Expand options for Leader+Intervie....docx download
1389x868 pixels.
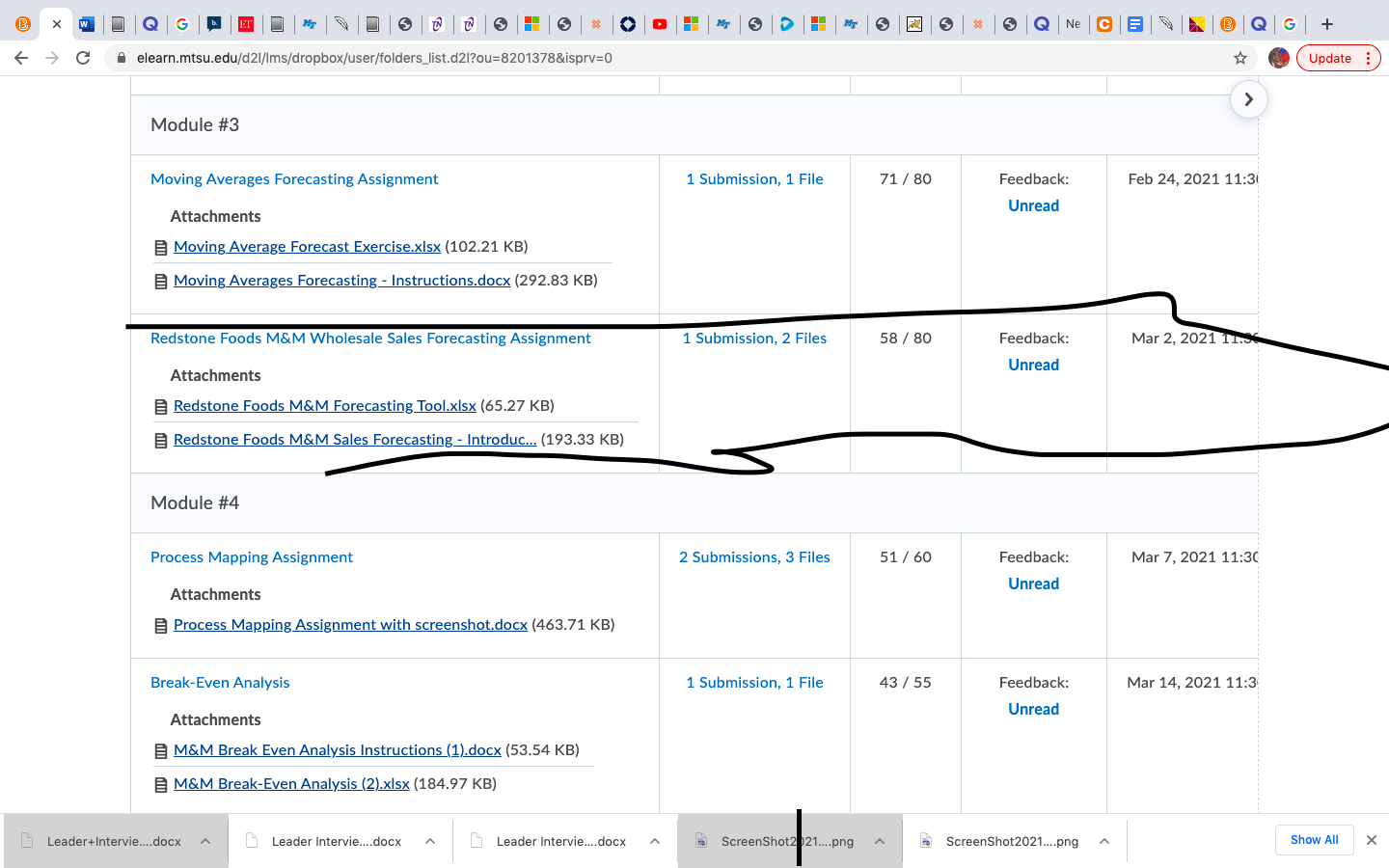pyautogui.click(x=205, y=841)
